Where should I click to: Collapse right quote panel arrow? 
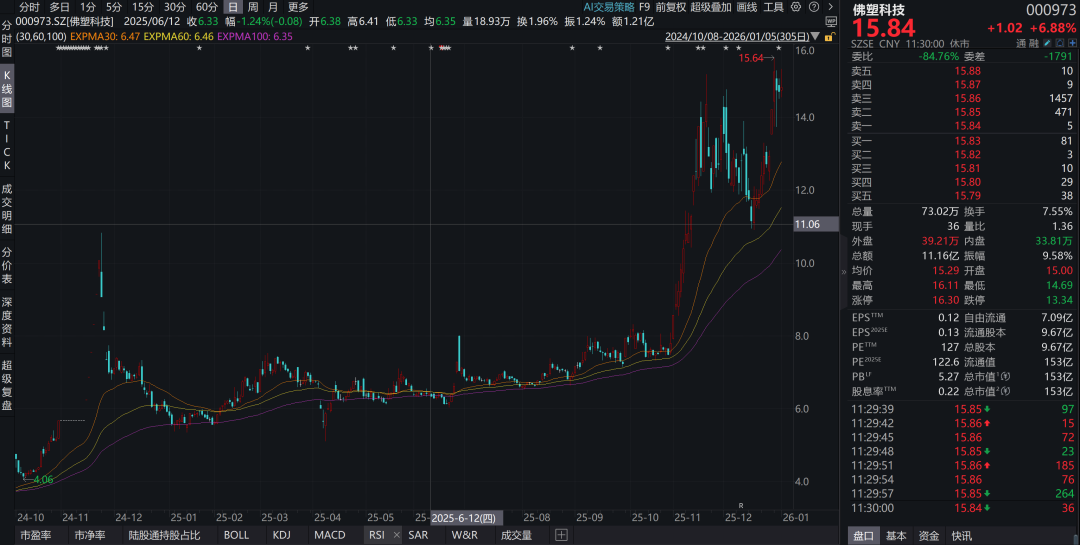point(844,271)
